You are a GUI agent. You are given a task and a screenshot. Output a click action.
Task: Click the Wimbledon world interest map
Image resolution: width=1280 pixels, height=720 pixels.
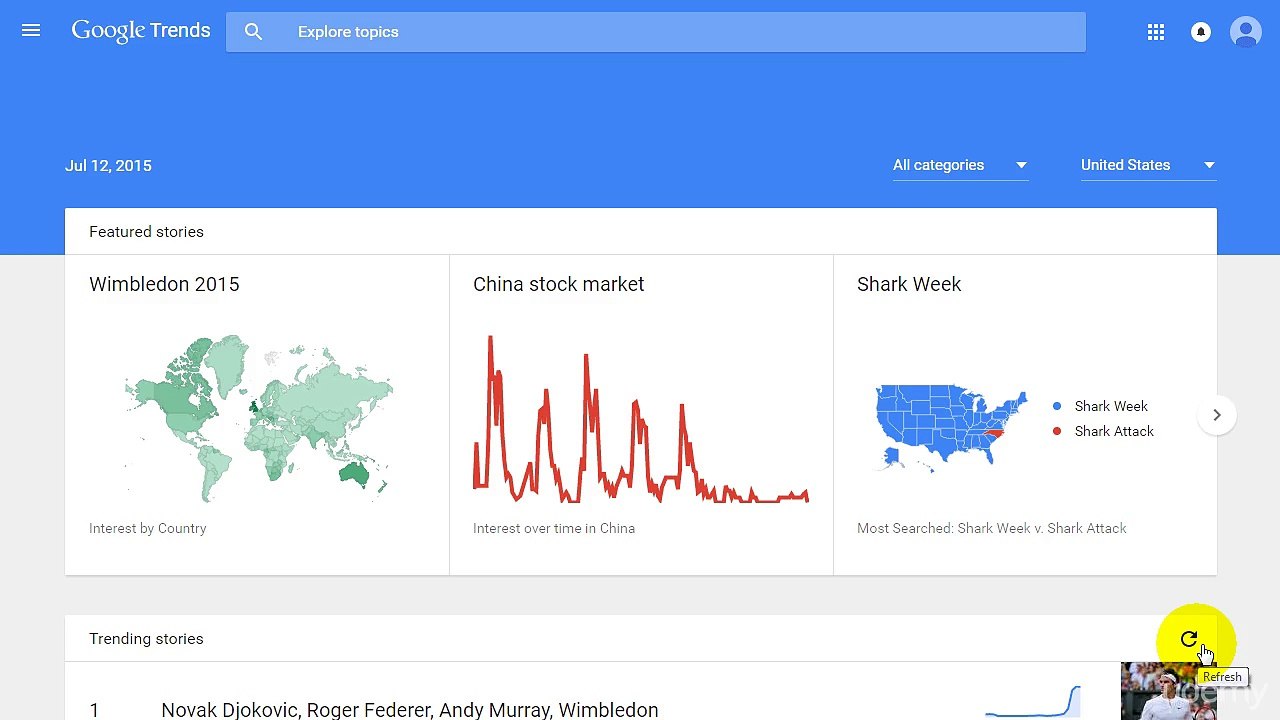[258, 418]
